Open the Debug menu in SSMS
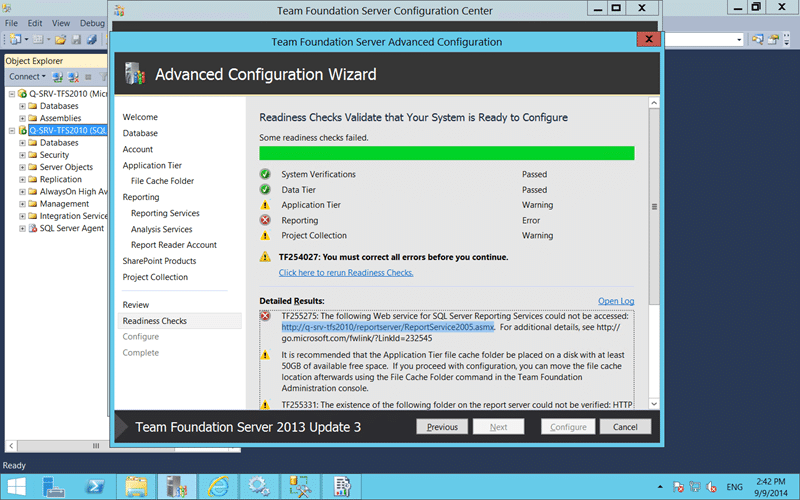800x500 pixels. click(x=92, y=23)
